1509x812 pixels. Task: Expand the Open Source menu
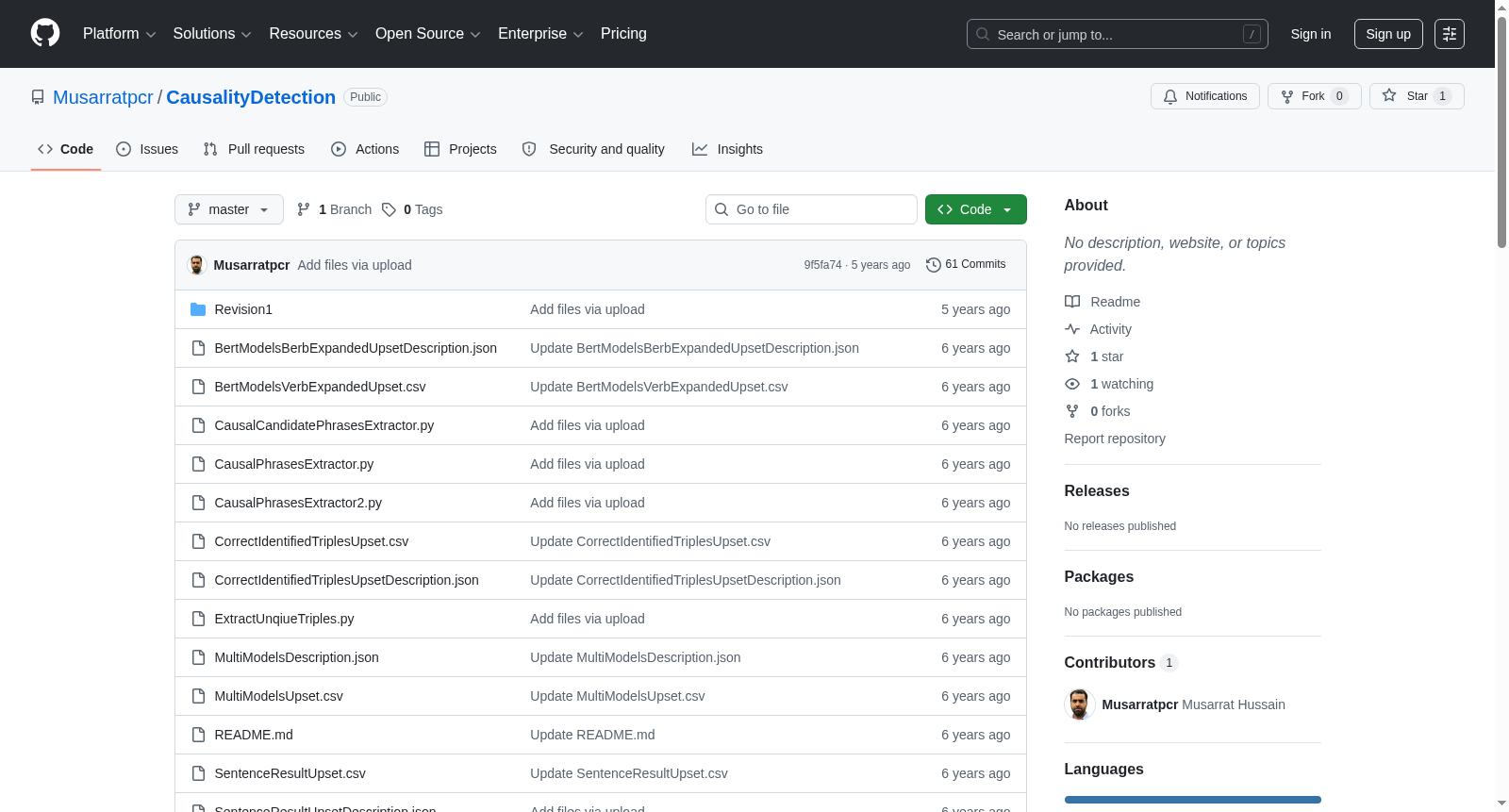click(428, 34)
